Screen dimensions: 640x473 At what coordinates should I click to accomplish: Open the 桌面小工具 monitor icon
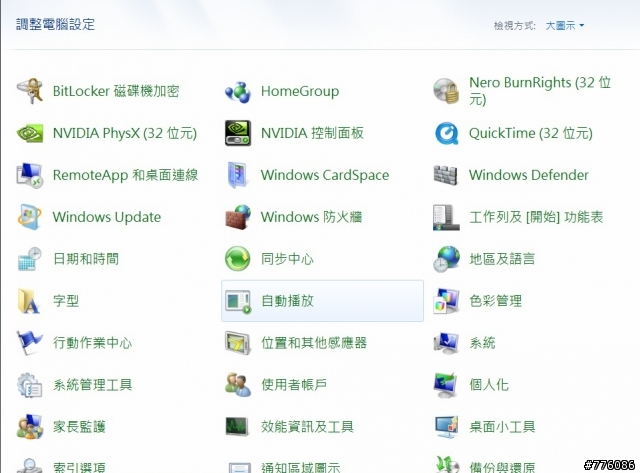coord(446,427)
